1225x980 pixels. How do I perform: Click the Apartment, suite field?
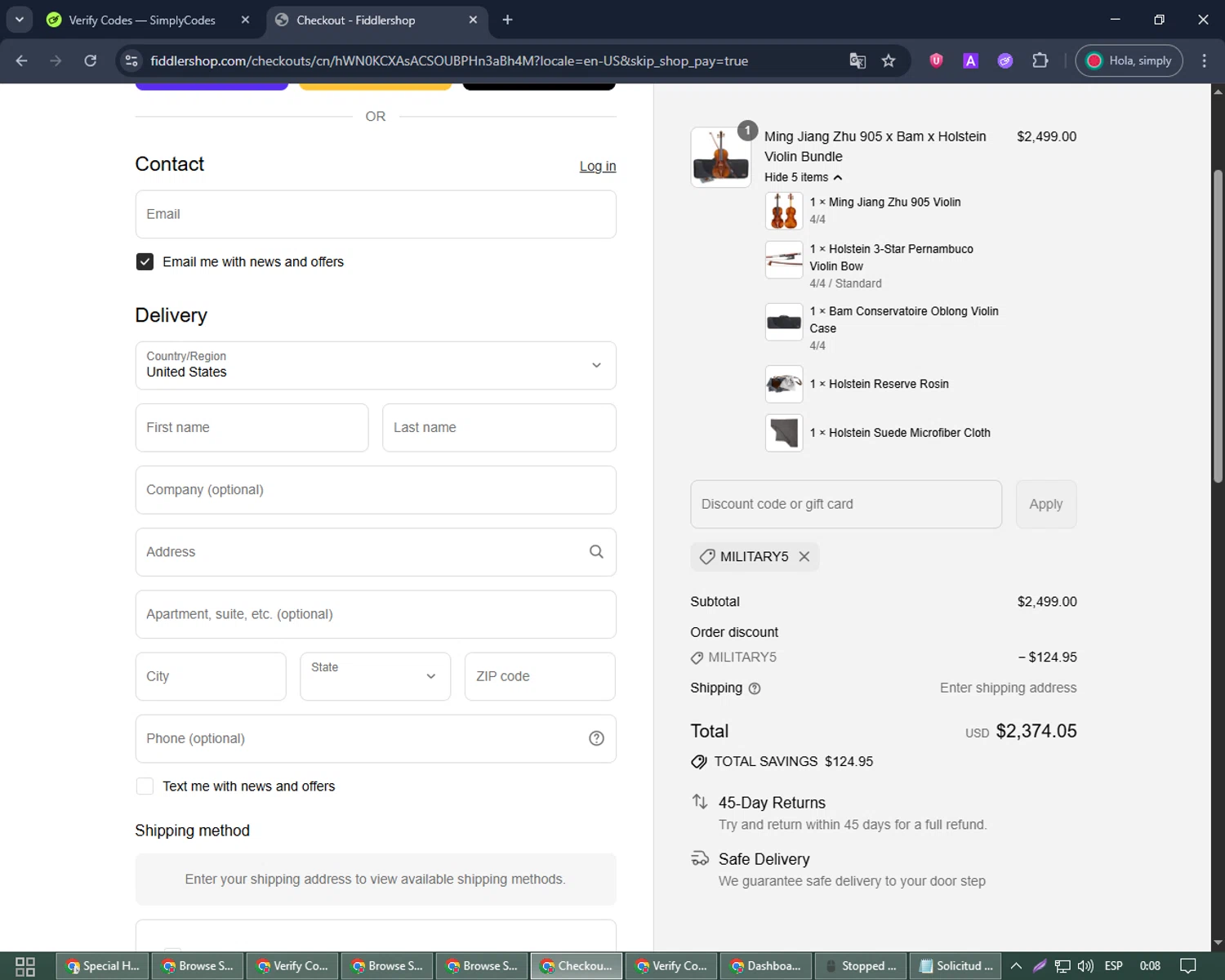[x=376, y=614]
